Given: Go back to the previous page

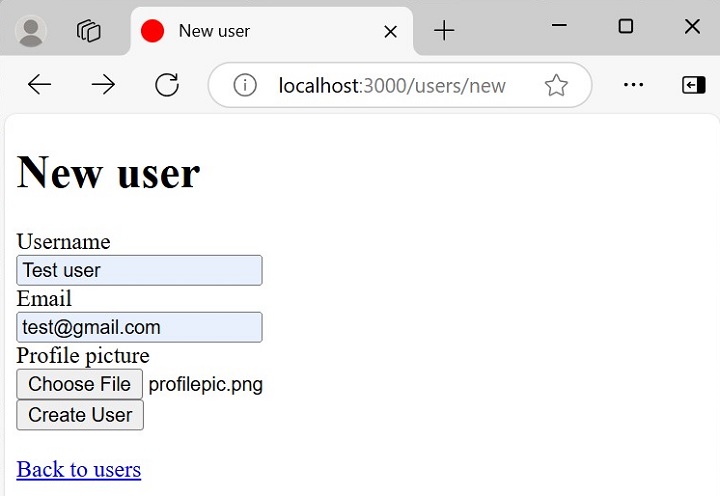Looking at the screenshot, I should [39, 85].
